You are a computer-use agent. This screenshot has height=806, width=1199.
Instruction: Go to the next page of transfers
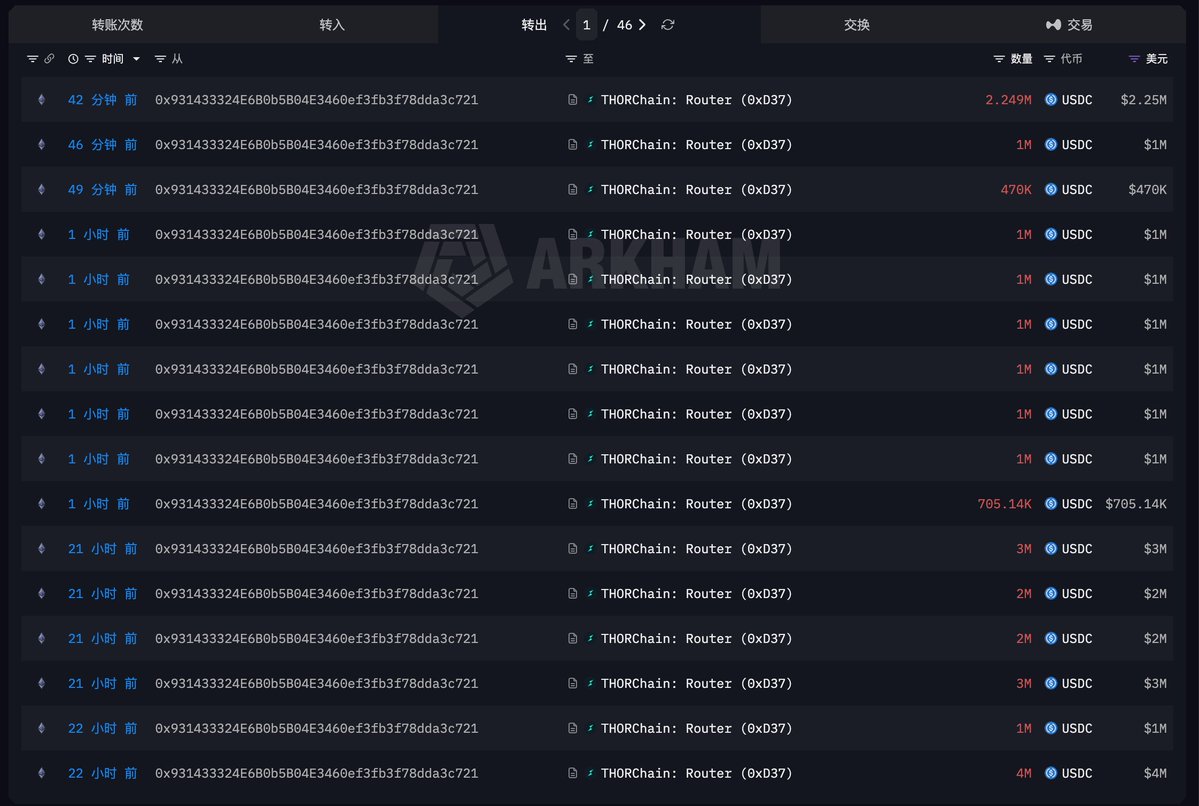642,24
